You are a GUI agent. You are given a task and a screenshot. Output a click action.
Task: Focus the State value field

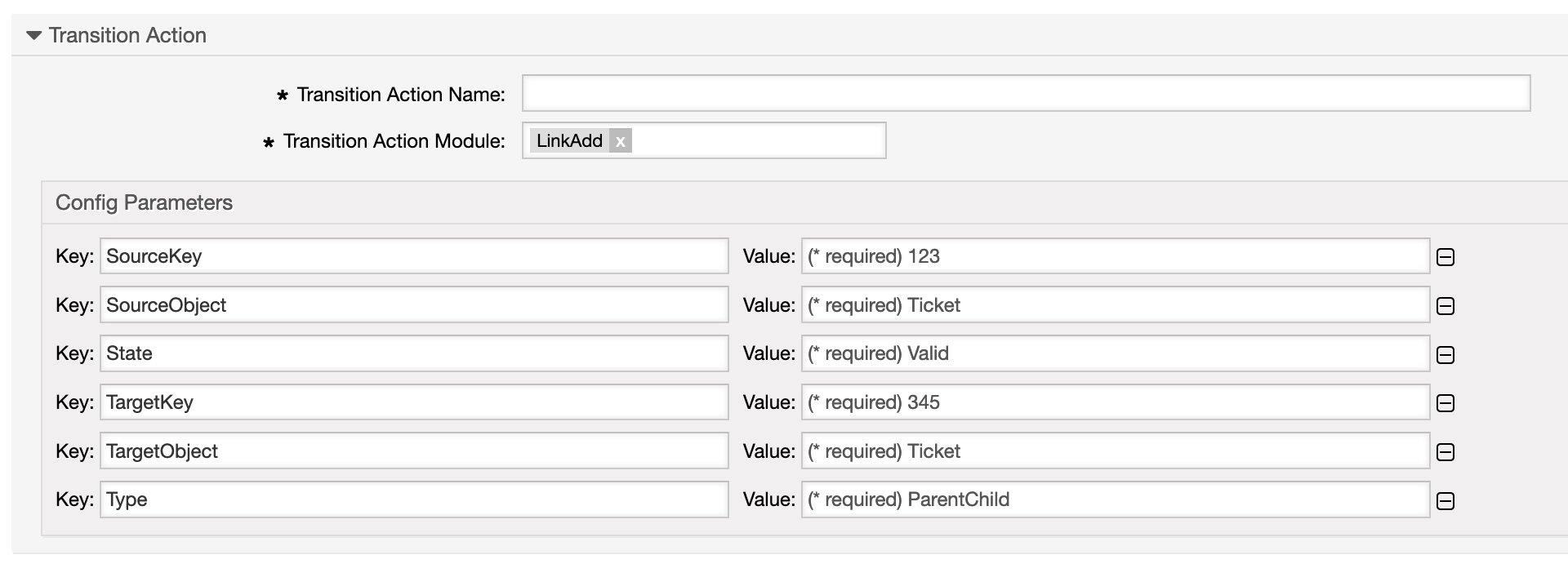(1115, 353)
